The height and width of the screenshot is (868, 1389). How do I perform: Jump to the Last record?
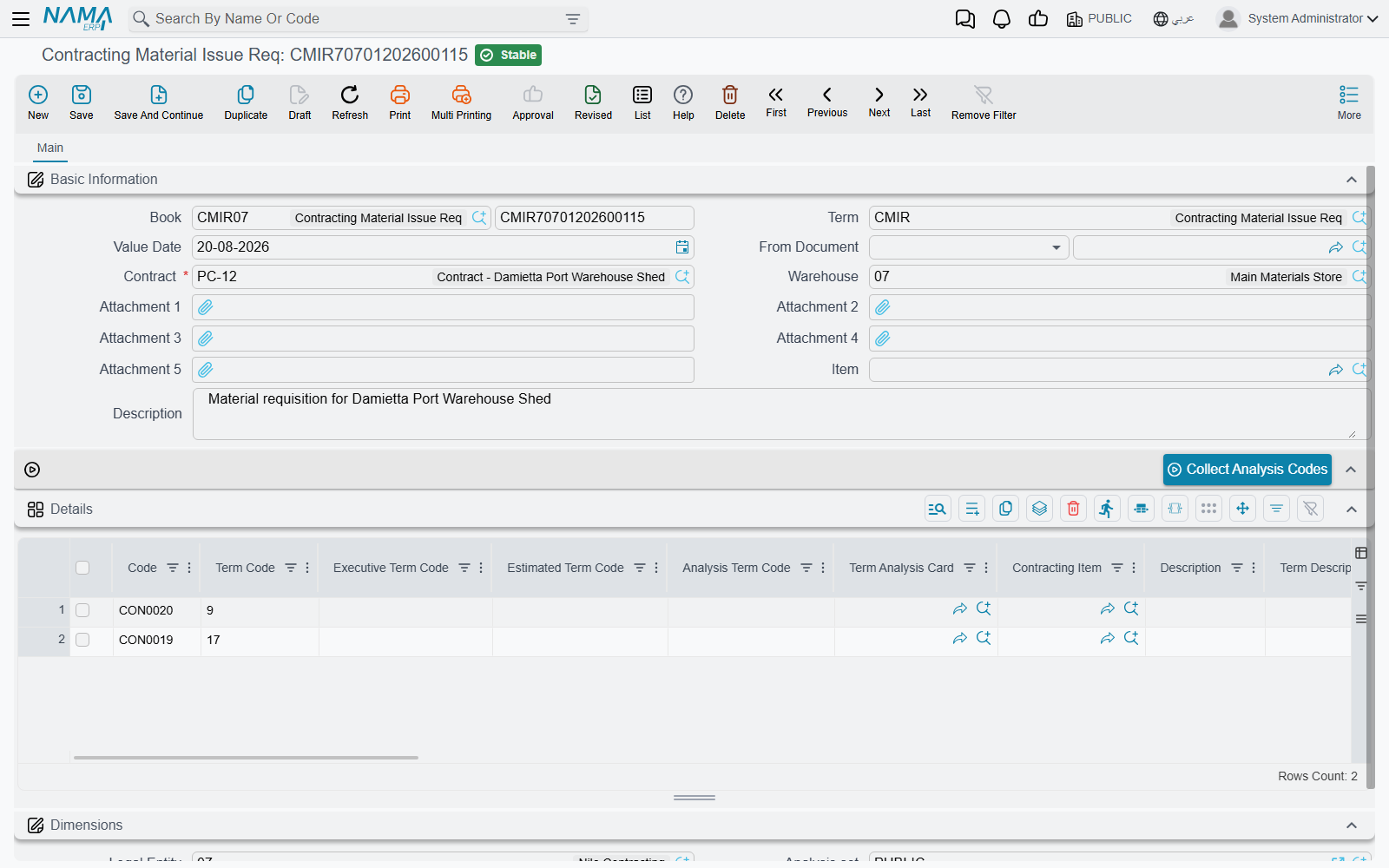[x=920, y=102]
